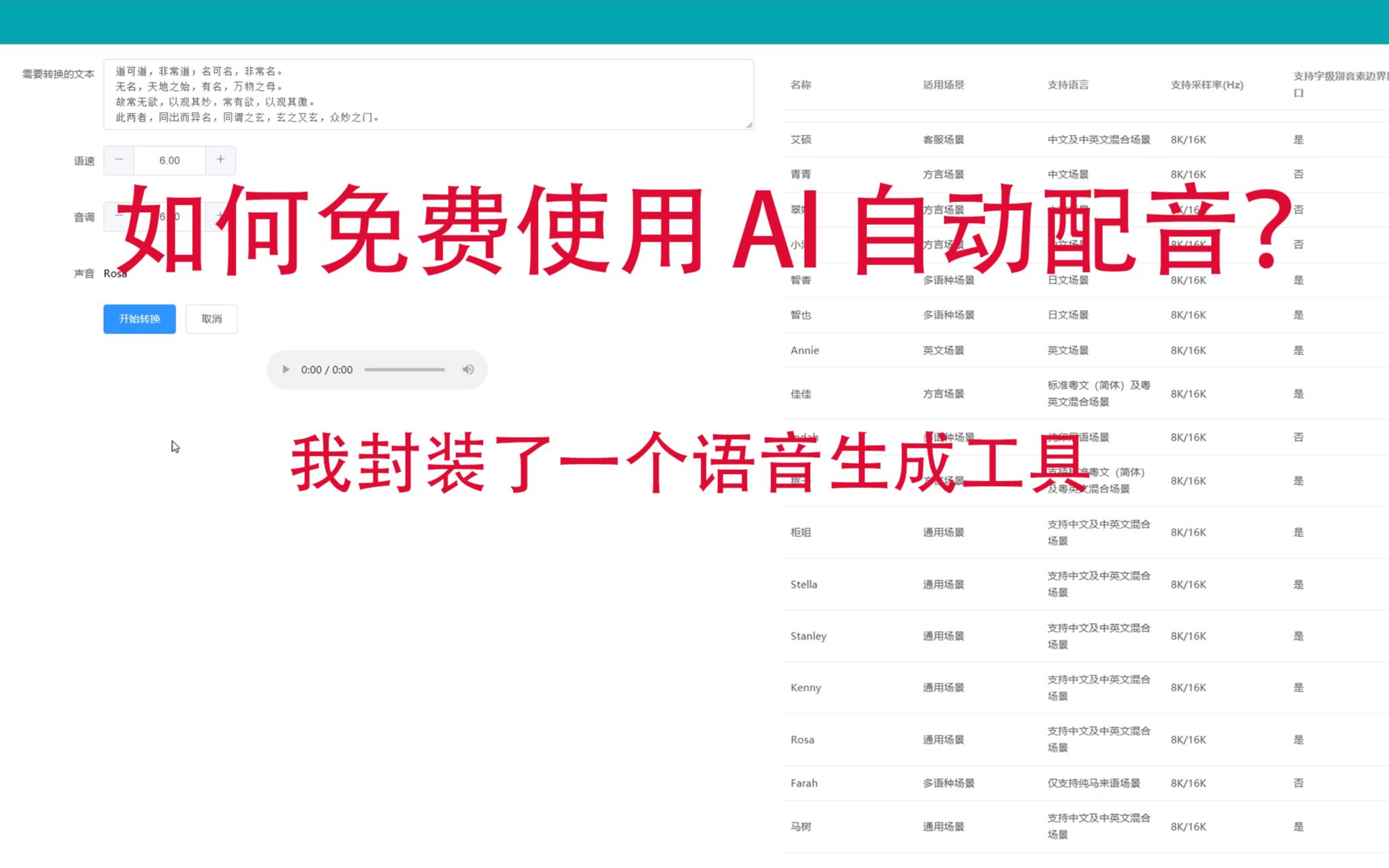Click 多语种场景 cell in Farah row
Viewport: 1389px width, 868px height.
[x=948, y=783]
